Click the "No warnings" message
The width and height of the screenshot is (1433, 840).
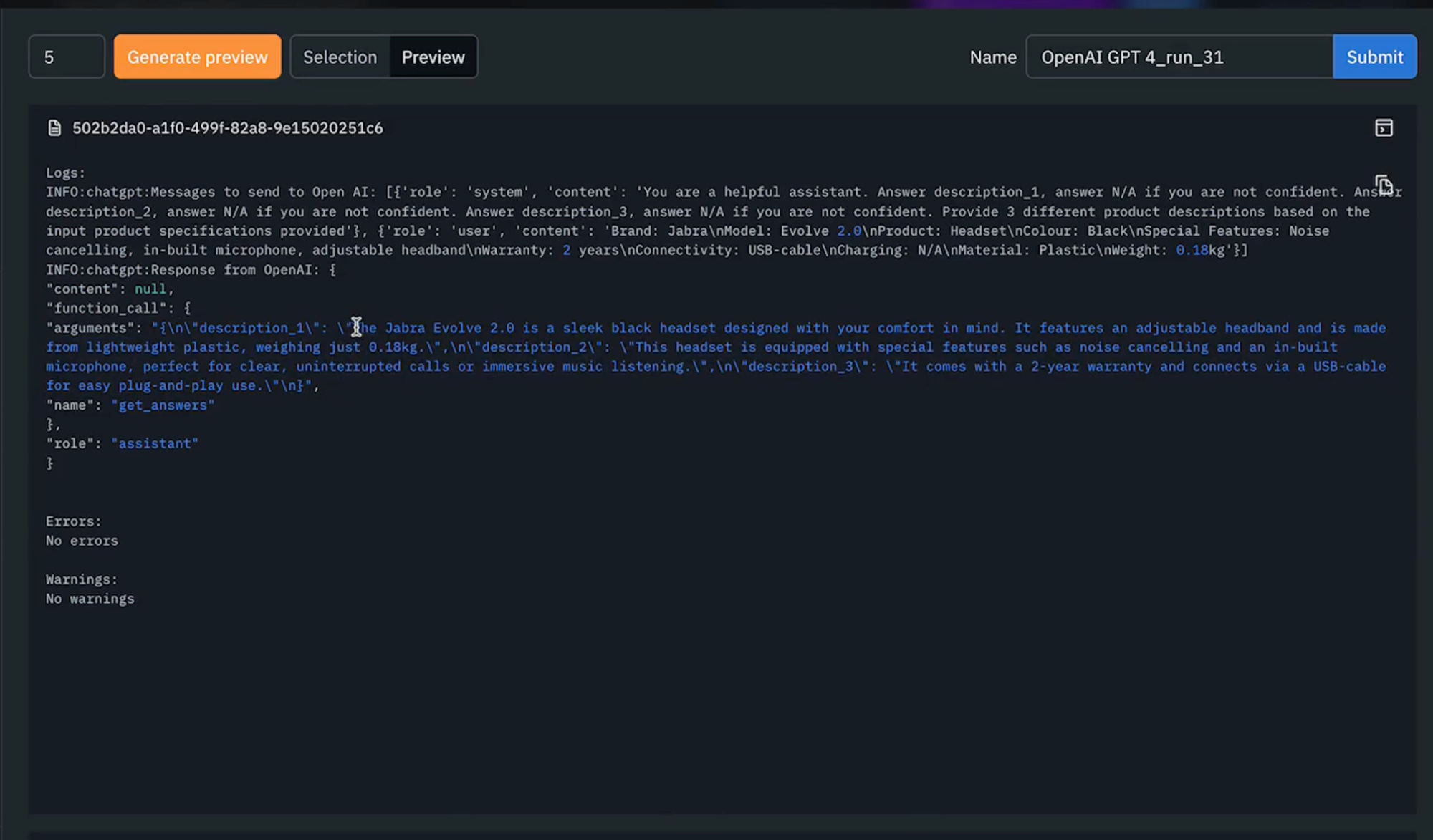click(x=90, y=599)
